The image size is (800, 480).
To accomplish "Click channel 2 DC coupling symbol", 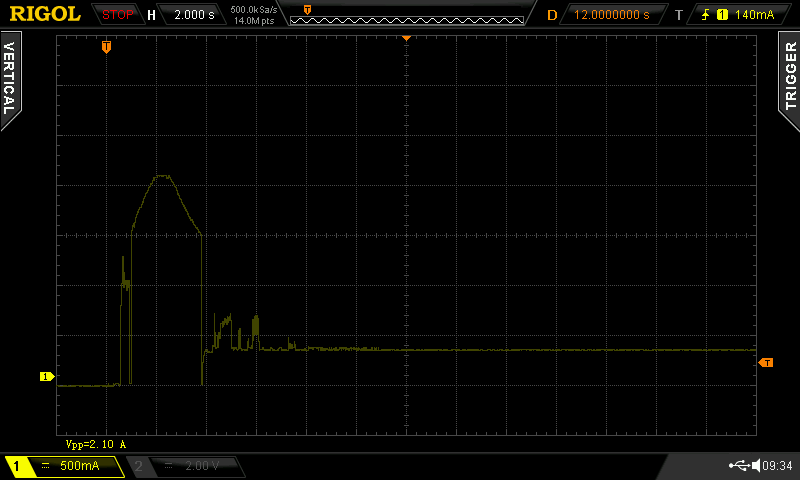I will (168, 466).
